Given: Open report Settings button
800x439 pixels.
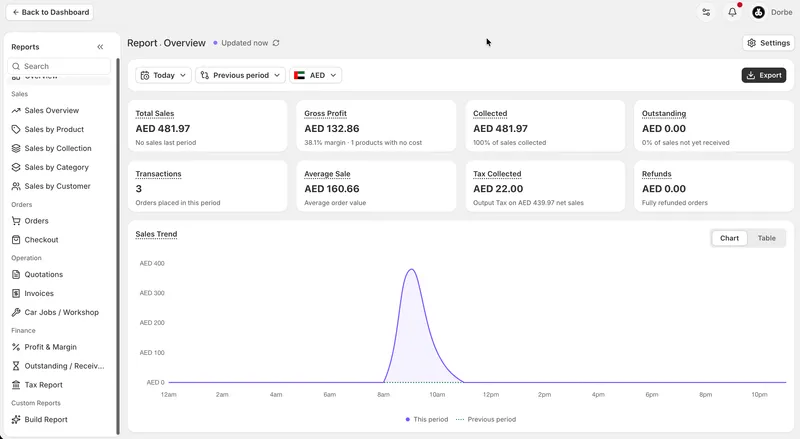Looking at the screenshot, I should click(768, 43).
